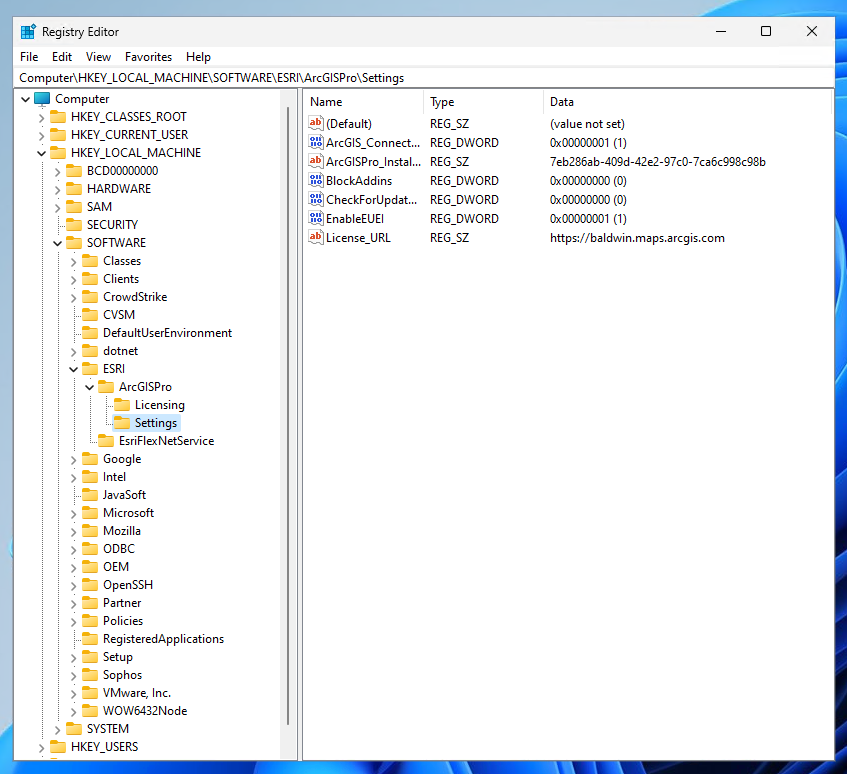The image size is (847, 774).
Task: Select the JavaSoft key
Action: pyautogui.click(x=124, y=495)
